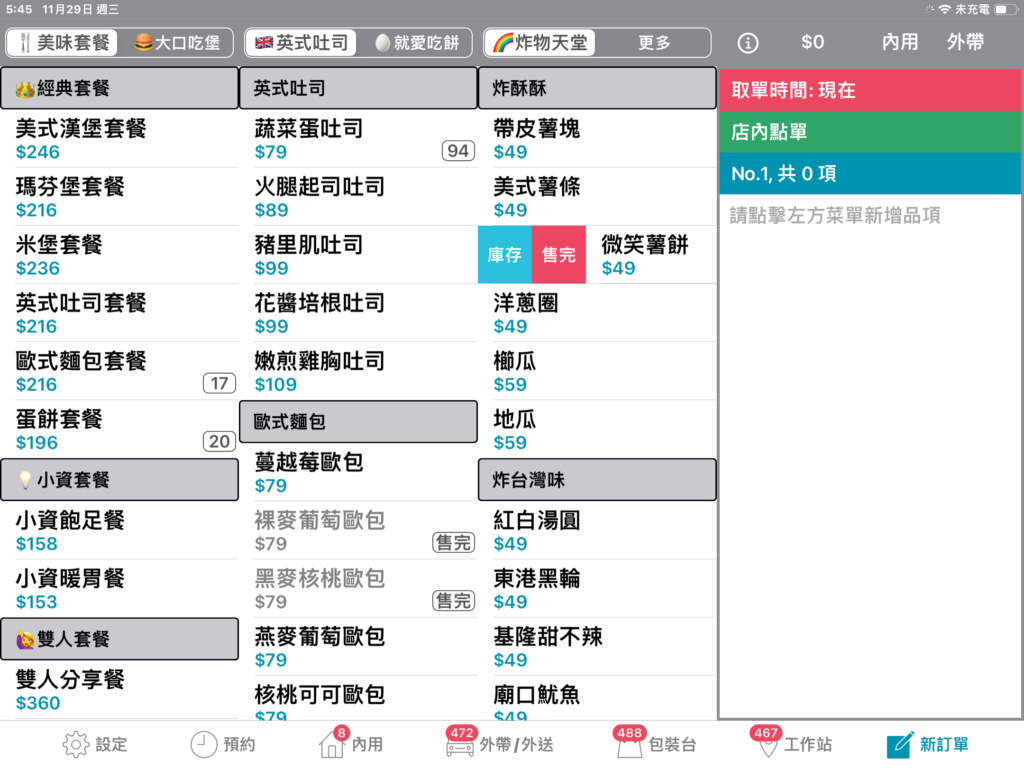Viewport: 1024px width, 768px height.
Task: Select 外帶 order type at top
Action: point(965,42)
